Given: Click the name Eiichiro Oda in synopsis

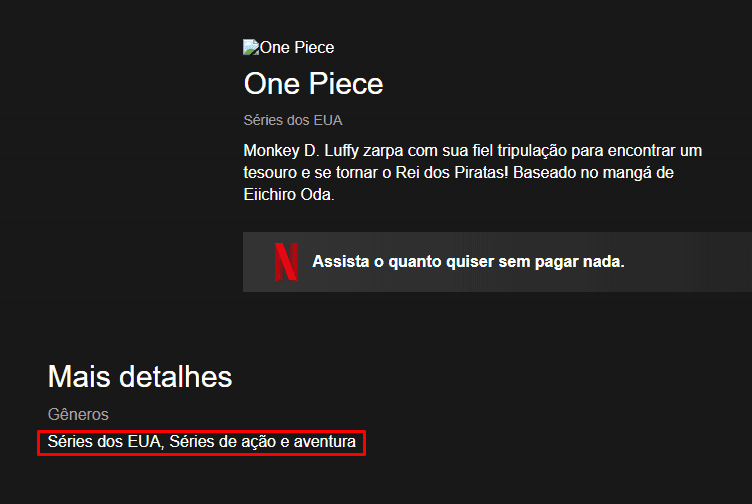Looking at the screenshot, I should [x=287, y=195].
